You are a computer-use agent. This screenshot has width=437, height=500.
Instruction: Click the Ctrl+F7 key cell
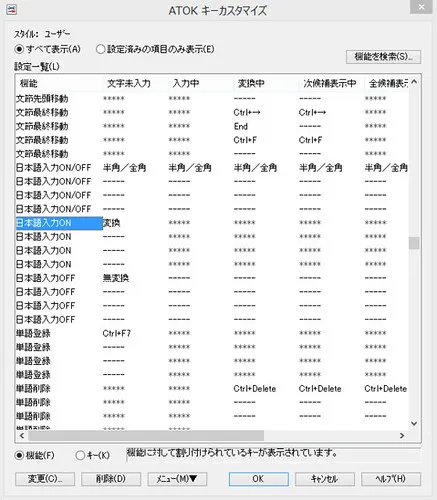click(117, 333)
